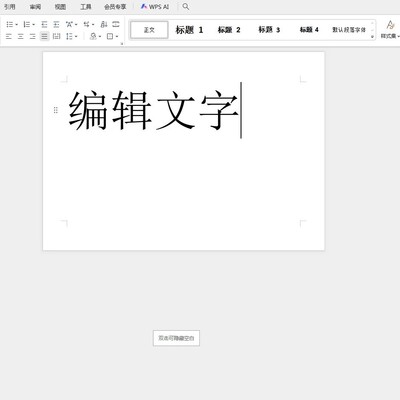Apply 标题 1 heading style
The image size is (400, 400).
189,30
